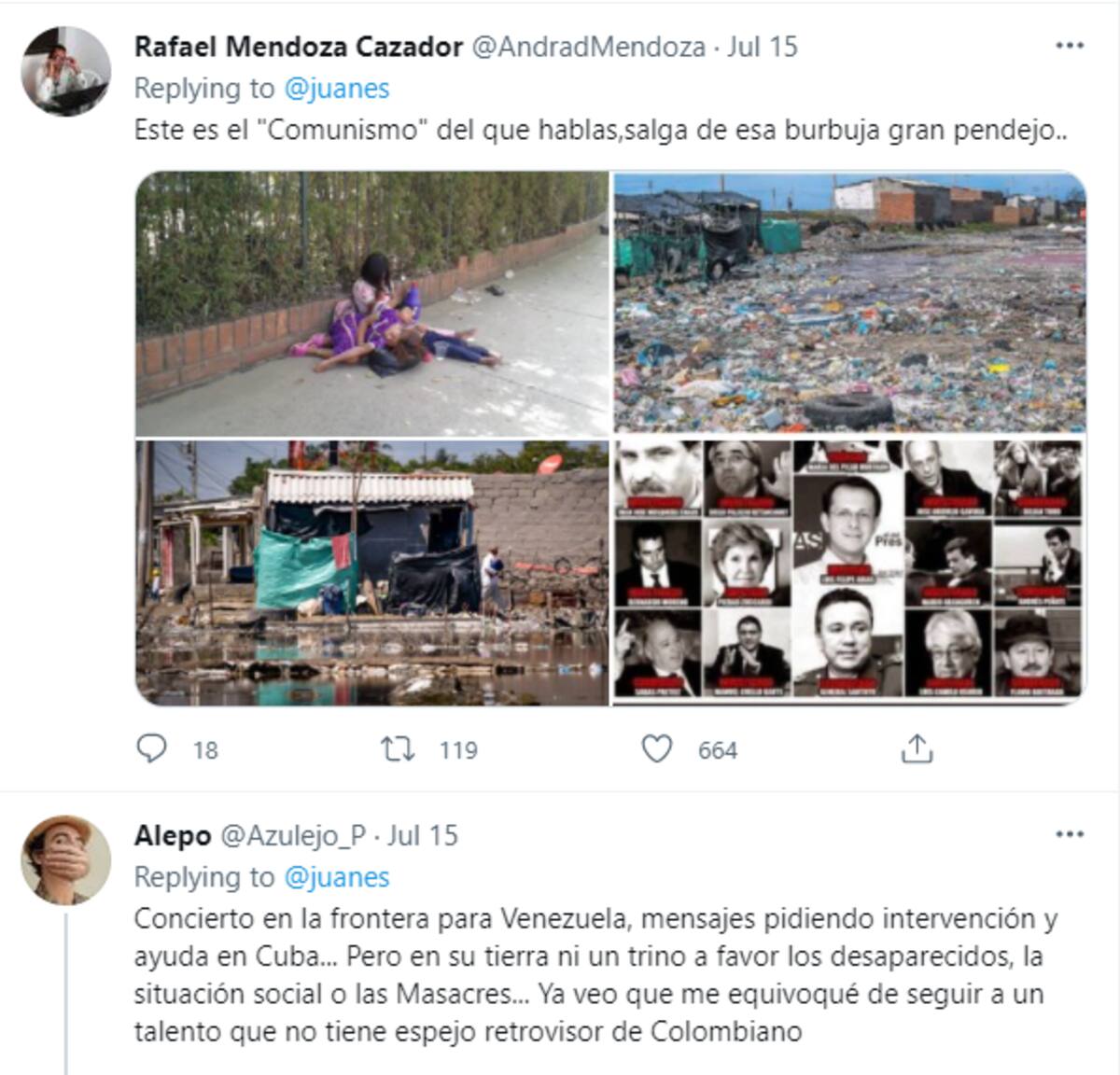Screen dimensions: 1120x1075
Task: Retweet Rafael Mendoza's tweet
Action: pos(399,748)
